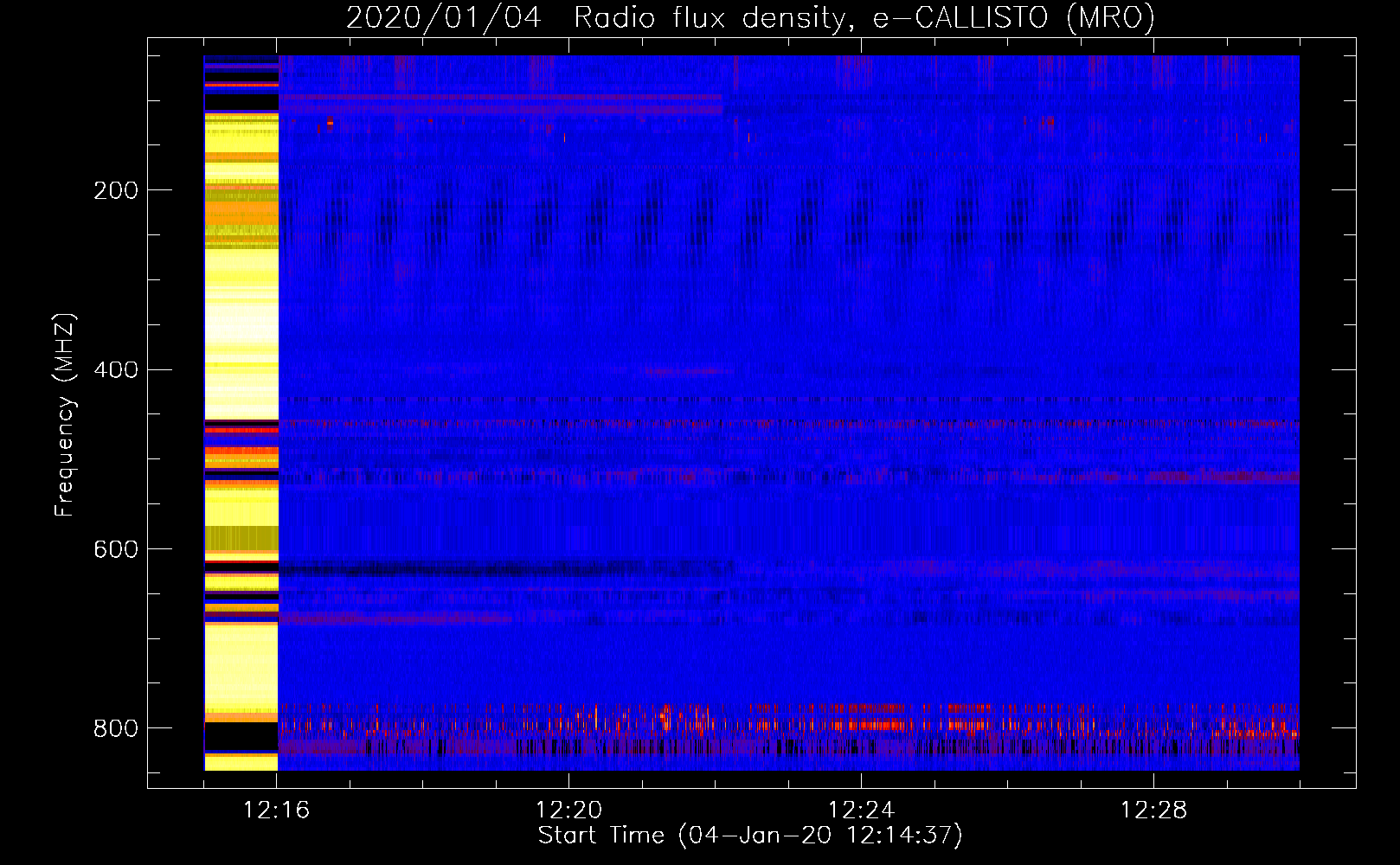Click the 600 frequency tick label
The width and height of the screenshot is (1400, 865).
coord(116,549)
